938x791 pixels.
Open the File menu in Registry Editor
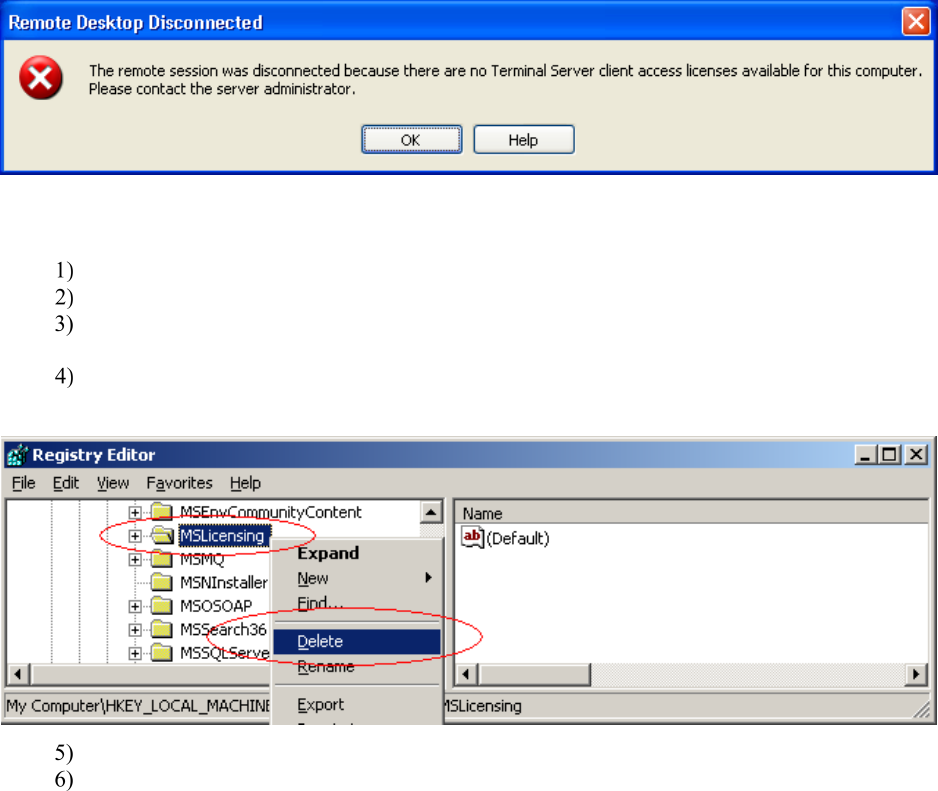(23, 483)
